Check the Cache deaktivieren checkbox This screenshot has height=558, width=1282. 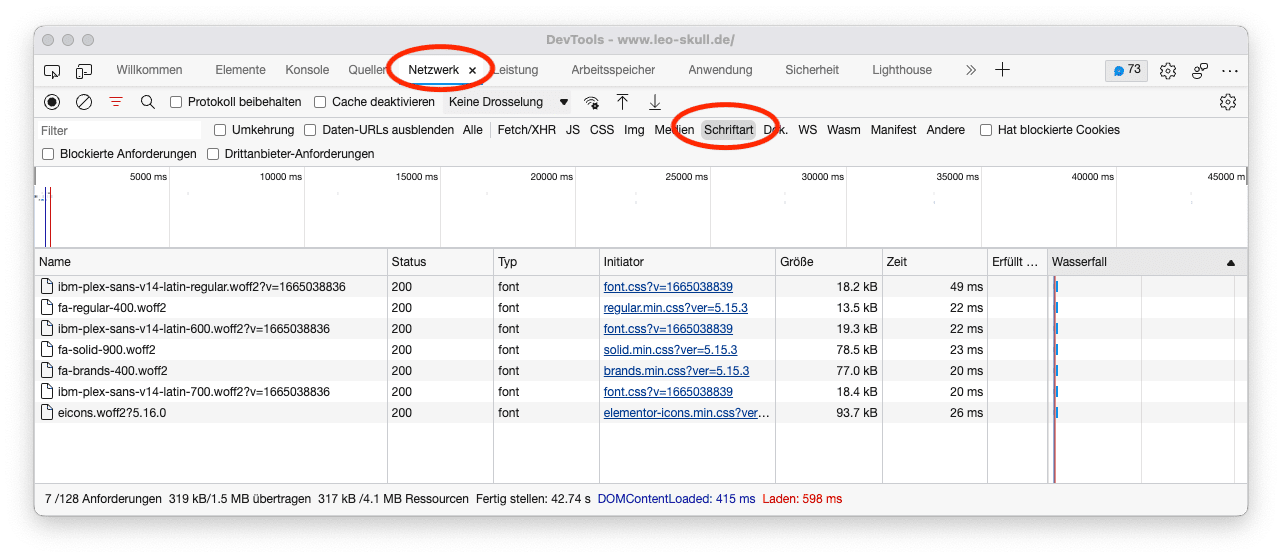coord(320,102)
